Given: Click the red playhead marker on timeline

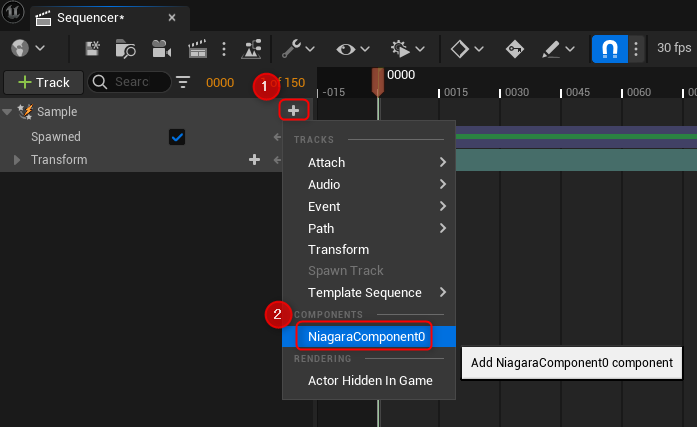Looking at the screenshot, I should click(x=377, y=82).
